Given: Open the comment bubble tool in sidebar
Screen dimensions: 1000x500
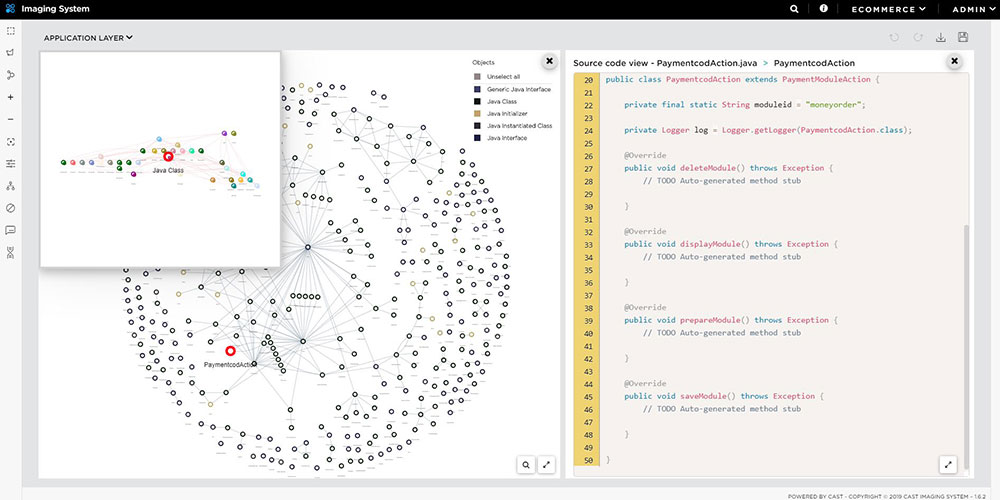Looking at the screenshot, I should click(x=10, y=230).
